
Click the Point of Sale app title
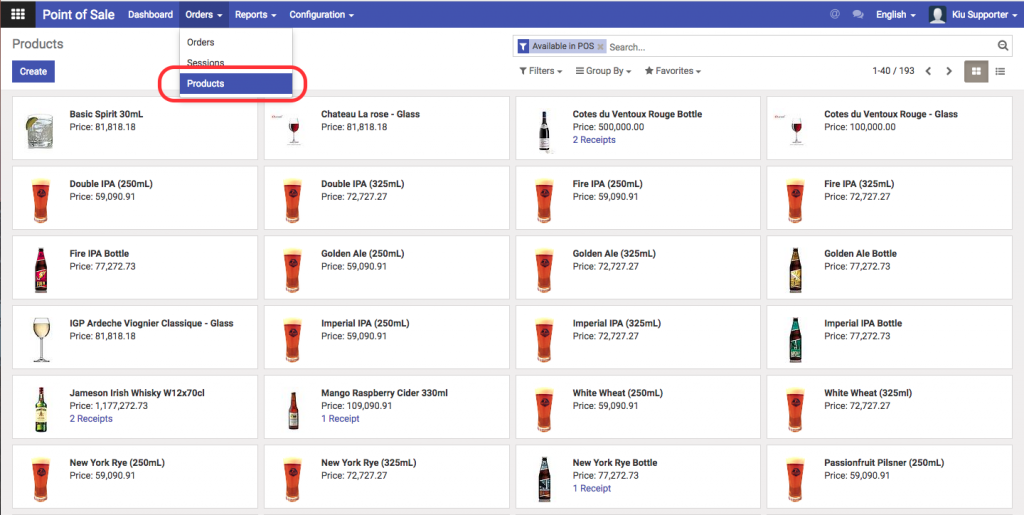[x=78, y=14]
